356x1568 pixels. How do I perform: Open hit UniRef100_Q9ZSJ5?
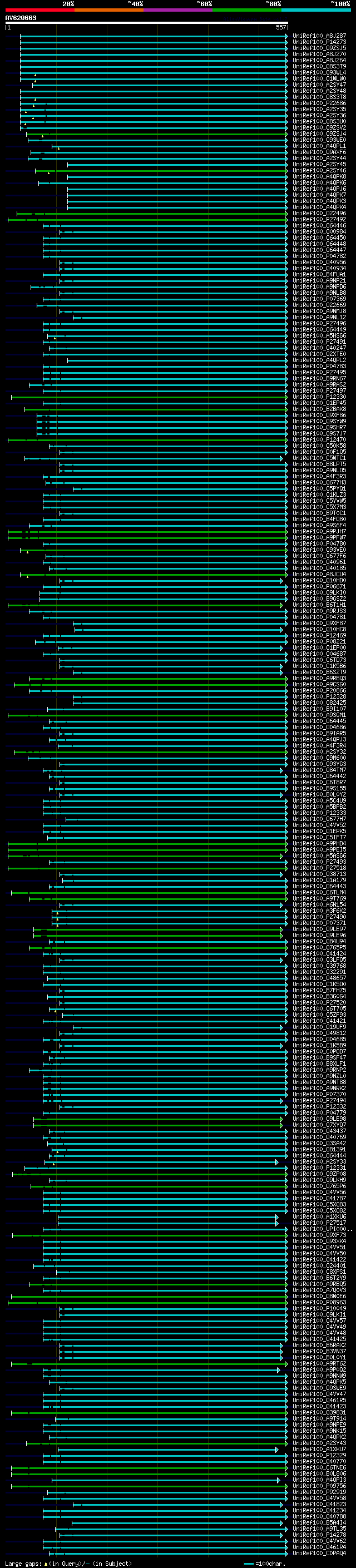click(319, 48)
